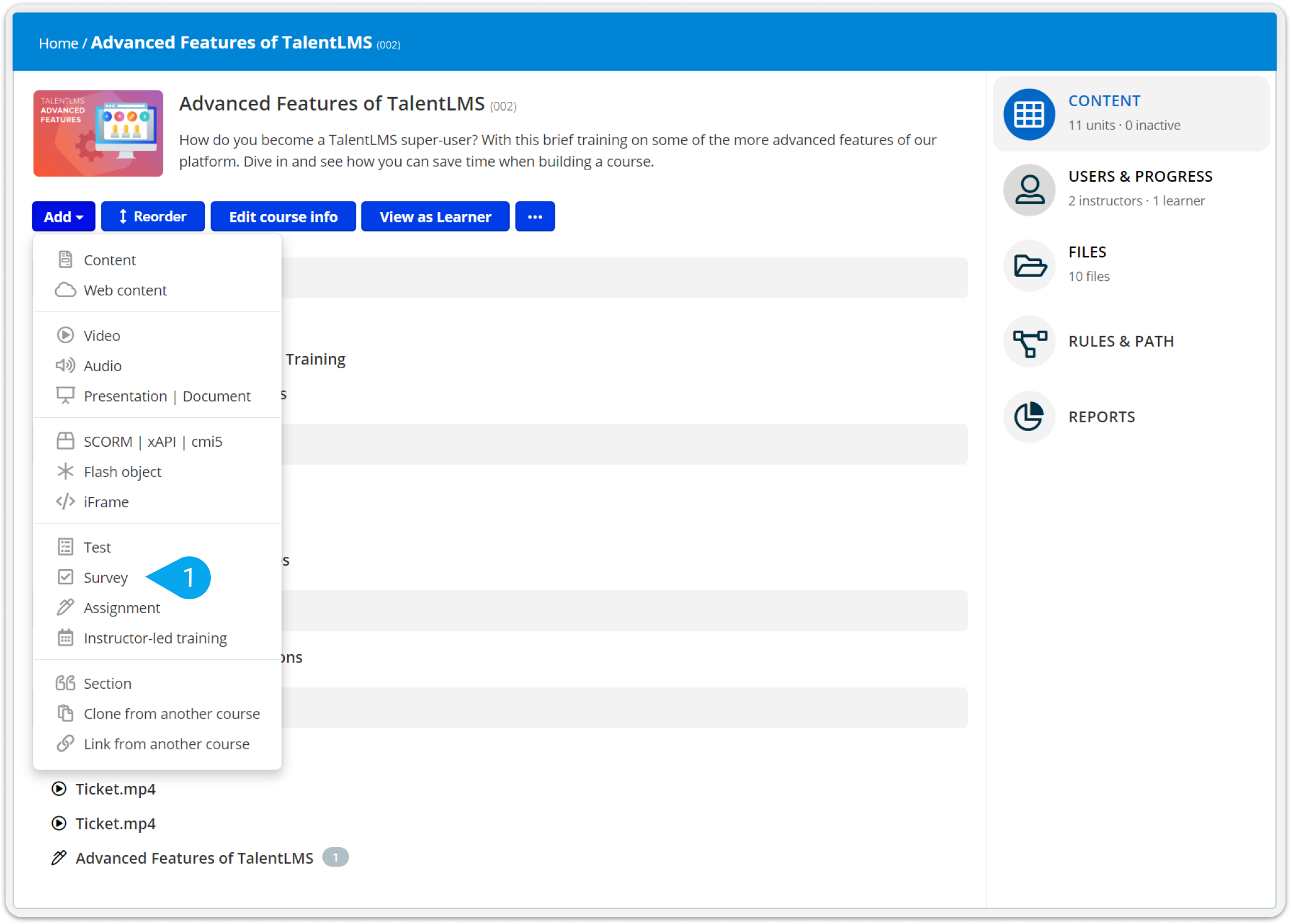The width and height of the screenshot is (1291, 924).
Task: Click the '11 units · 0 inactive' text
Action: point(1124,125)
